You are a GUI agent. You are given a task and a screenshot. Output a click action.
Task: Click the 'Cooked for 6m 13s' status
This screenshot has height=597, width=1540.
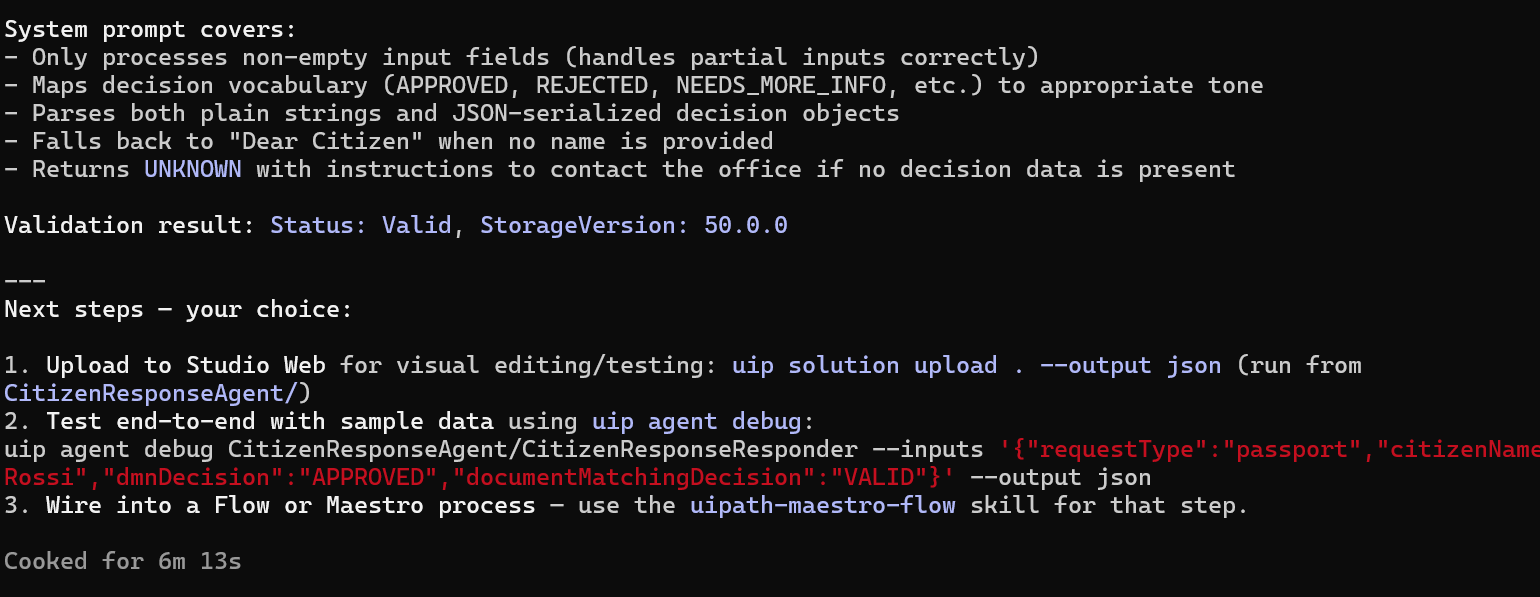[123, 561]
